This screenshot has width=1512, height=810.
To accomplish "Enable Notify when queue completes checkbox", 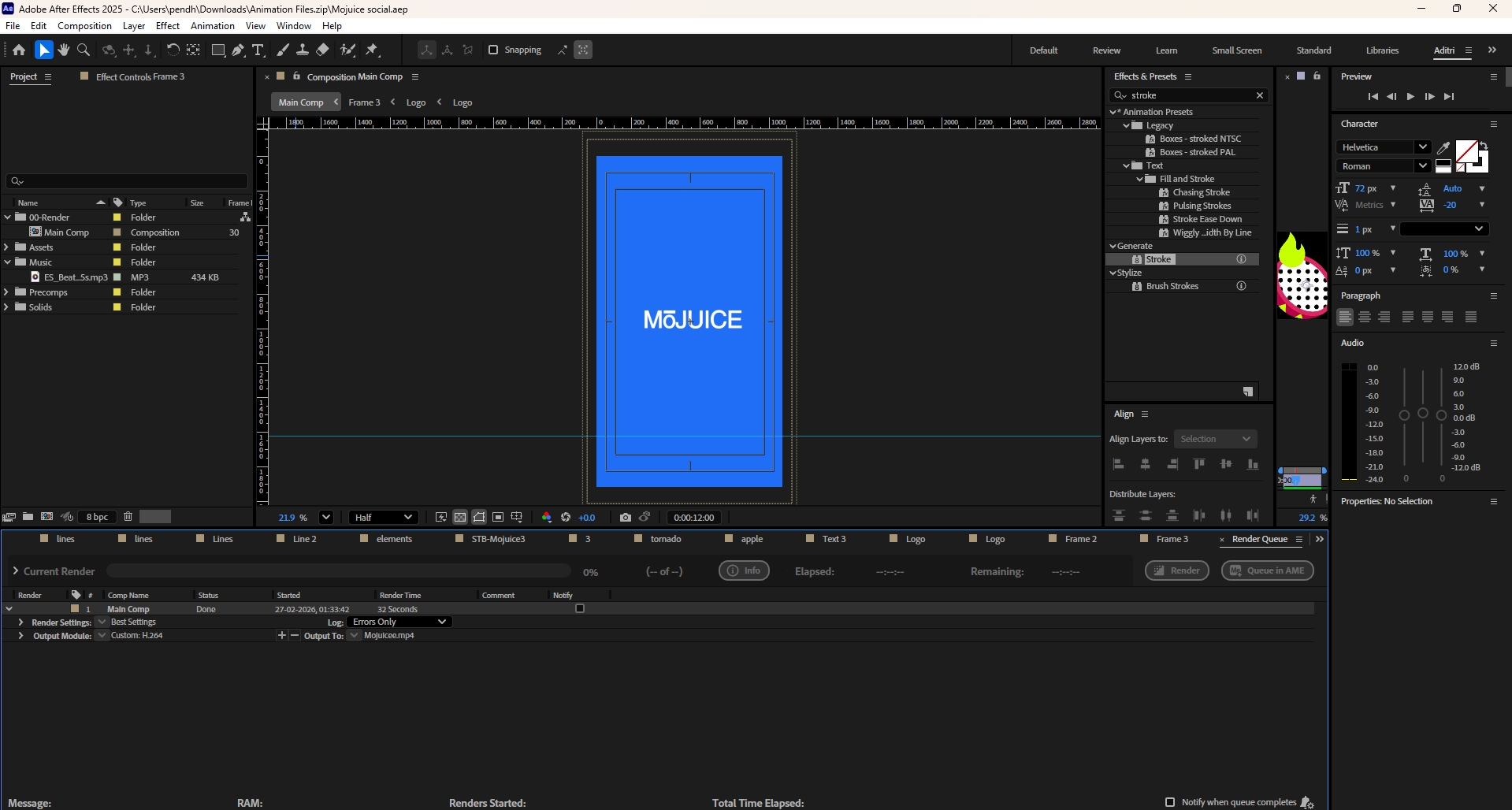I will pyautogui.click(x=1170, y=802).
